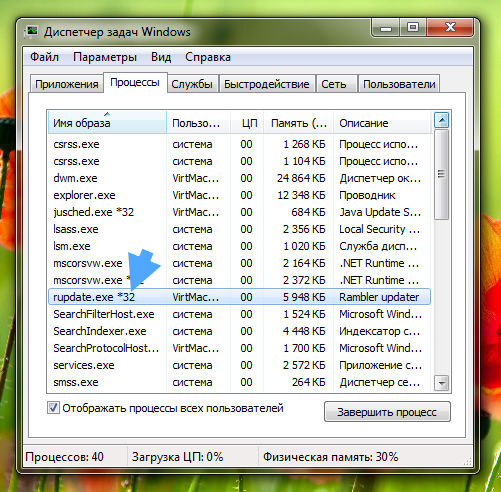The width and height of the screenshot is (501, 492).
Task: Click the process list scrollbar thumb
Action: point(442,174)
